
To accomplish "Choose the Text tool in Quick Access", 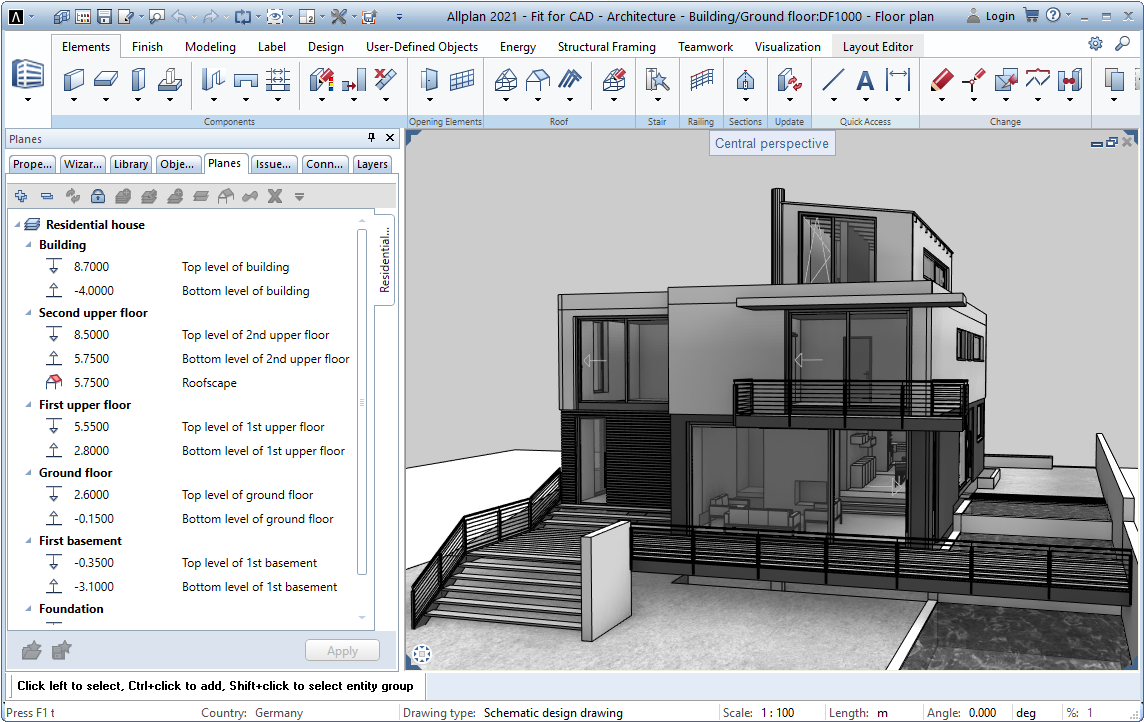I will pyautogui.click(x=865, y=78).
